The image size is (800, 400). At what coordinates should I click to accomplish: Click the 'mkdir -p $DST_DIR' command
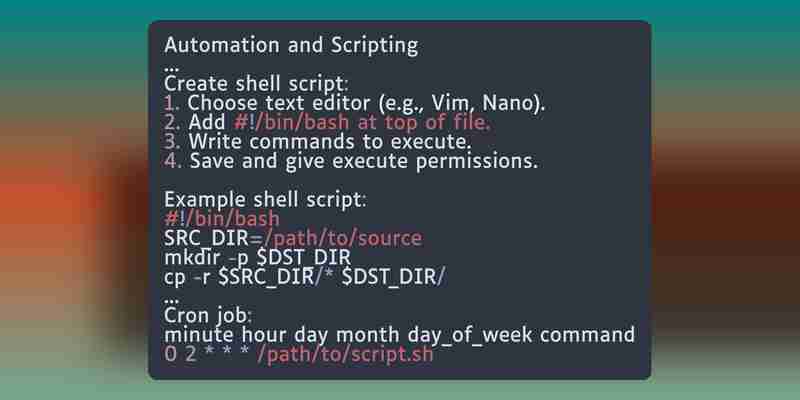(x=258, y=258)
